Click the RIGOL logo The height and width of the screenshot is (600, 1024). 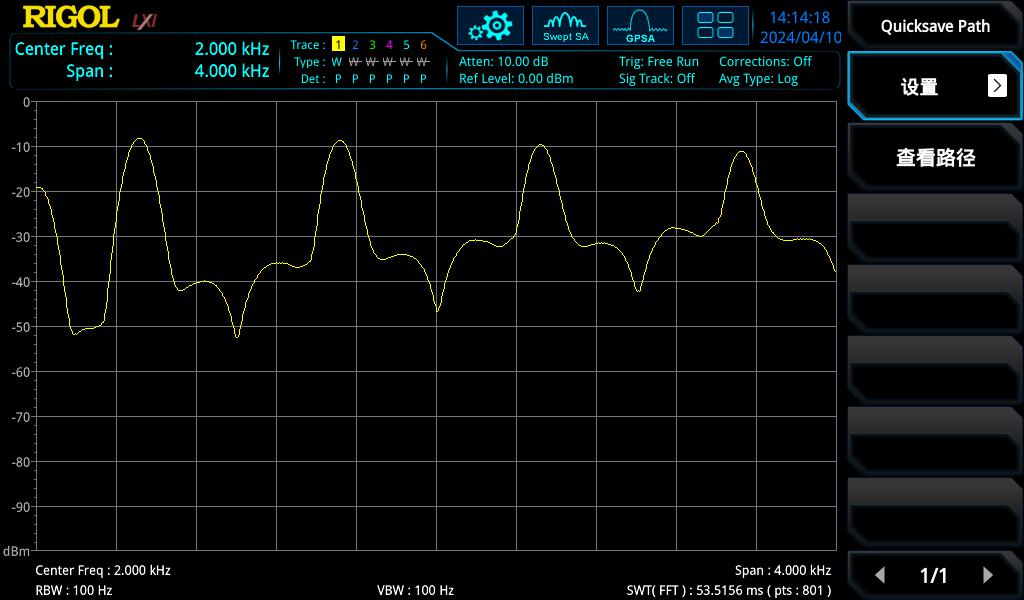(x=71, y=18)
